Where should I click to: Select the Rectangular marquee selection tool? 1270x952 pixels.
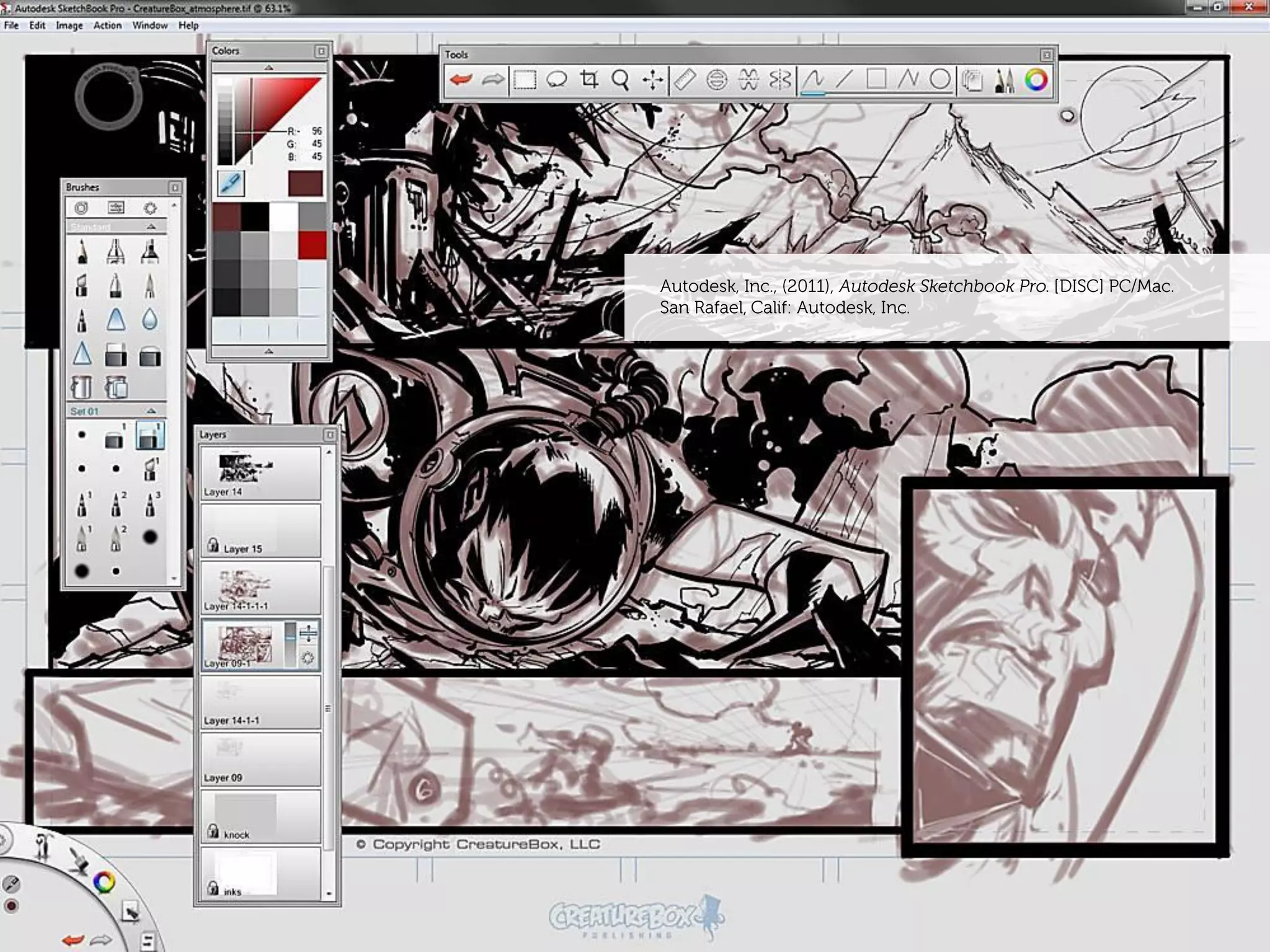click(x=525, y=80)
